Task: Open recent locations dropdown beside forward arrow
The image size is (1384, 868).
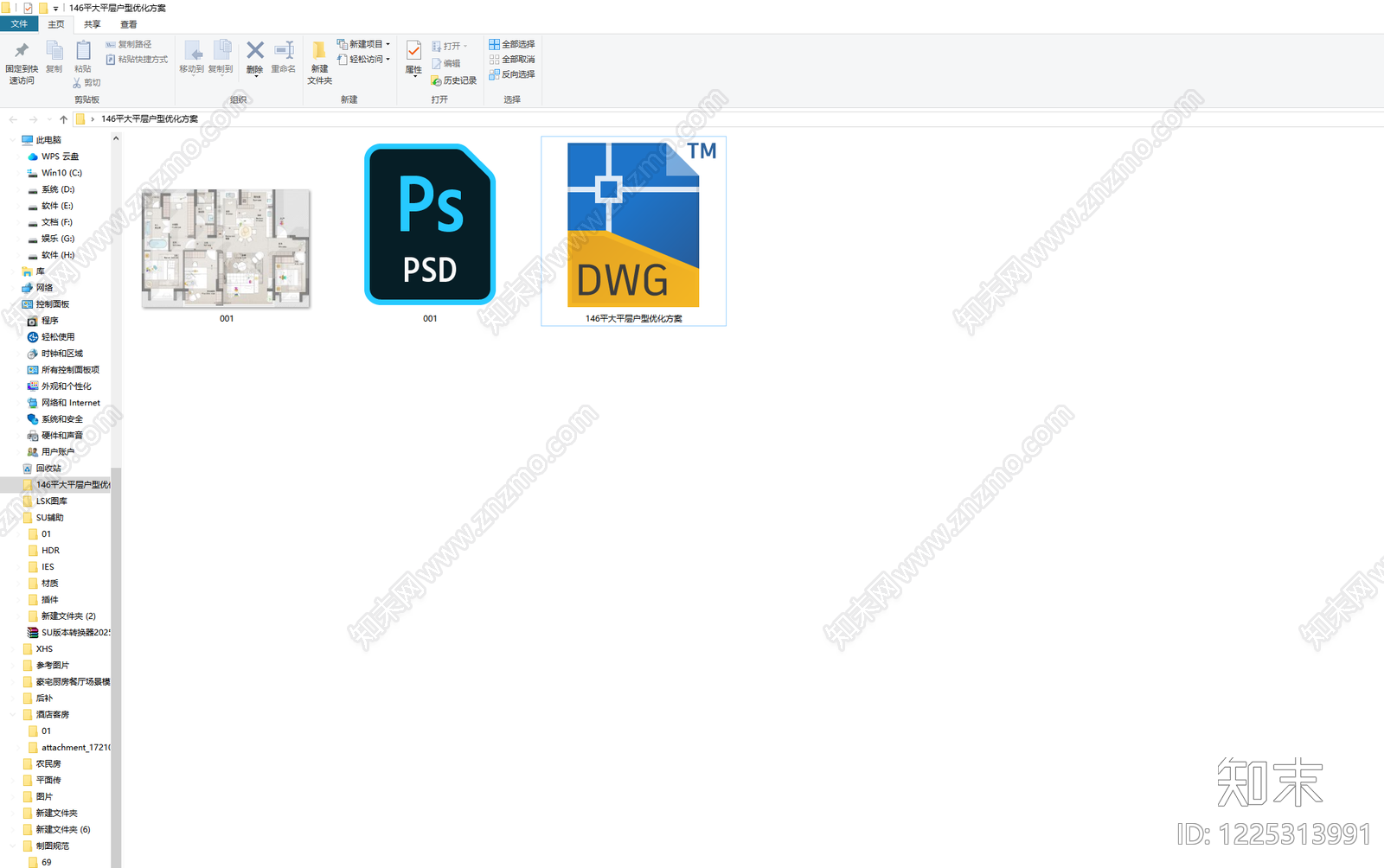Action: click(49, 119)
